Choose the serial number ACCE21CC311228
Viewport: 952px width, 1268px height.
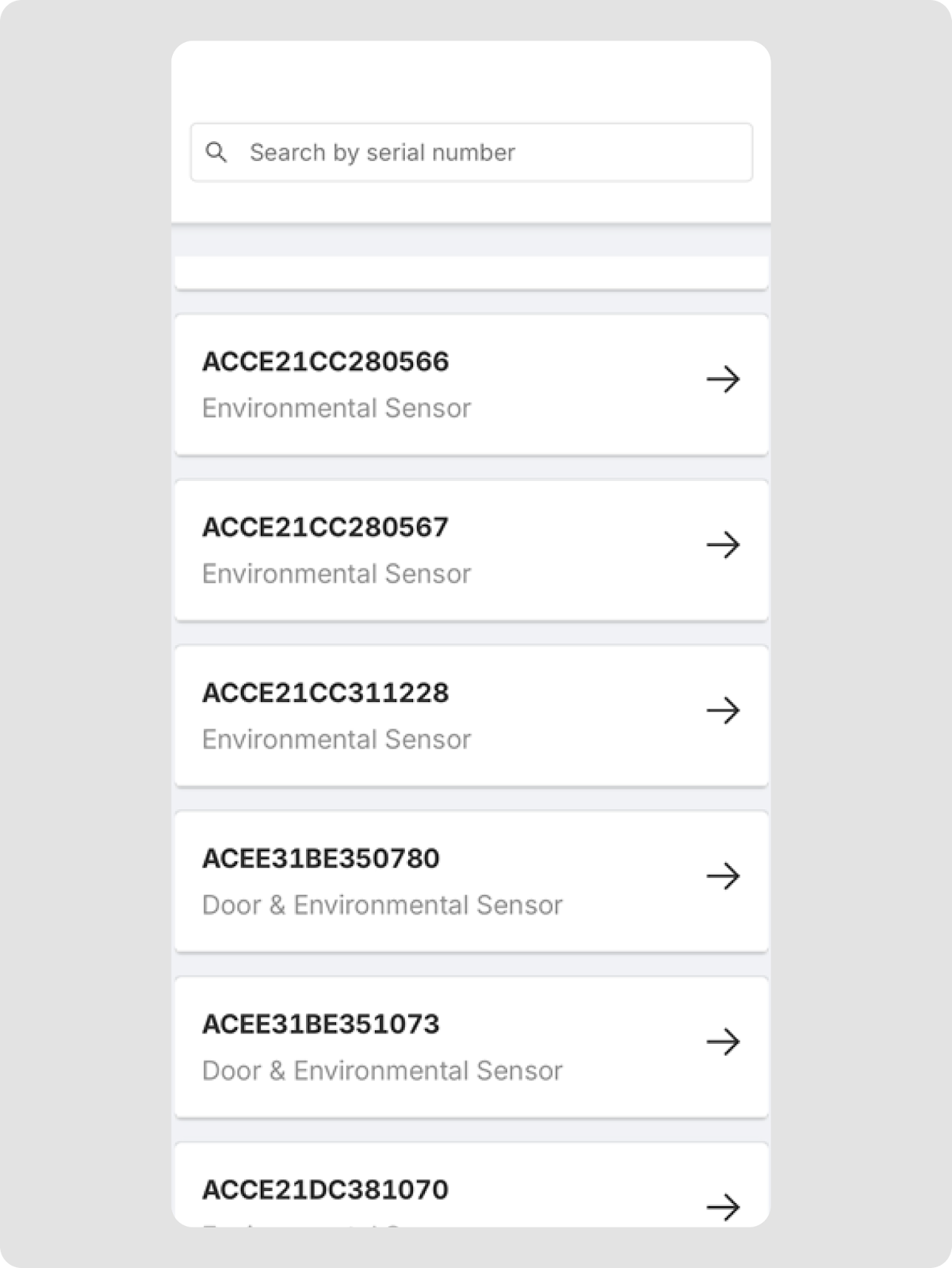[325, 693]
